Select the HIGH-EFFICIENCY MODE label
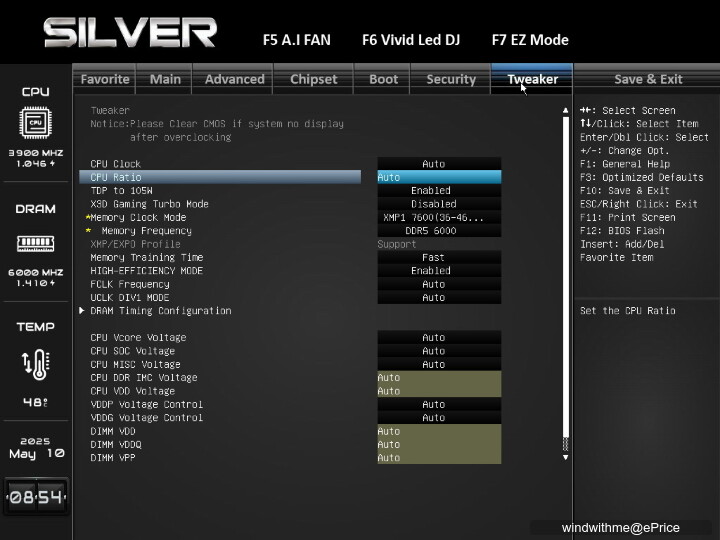 [x=146, y=270]
